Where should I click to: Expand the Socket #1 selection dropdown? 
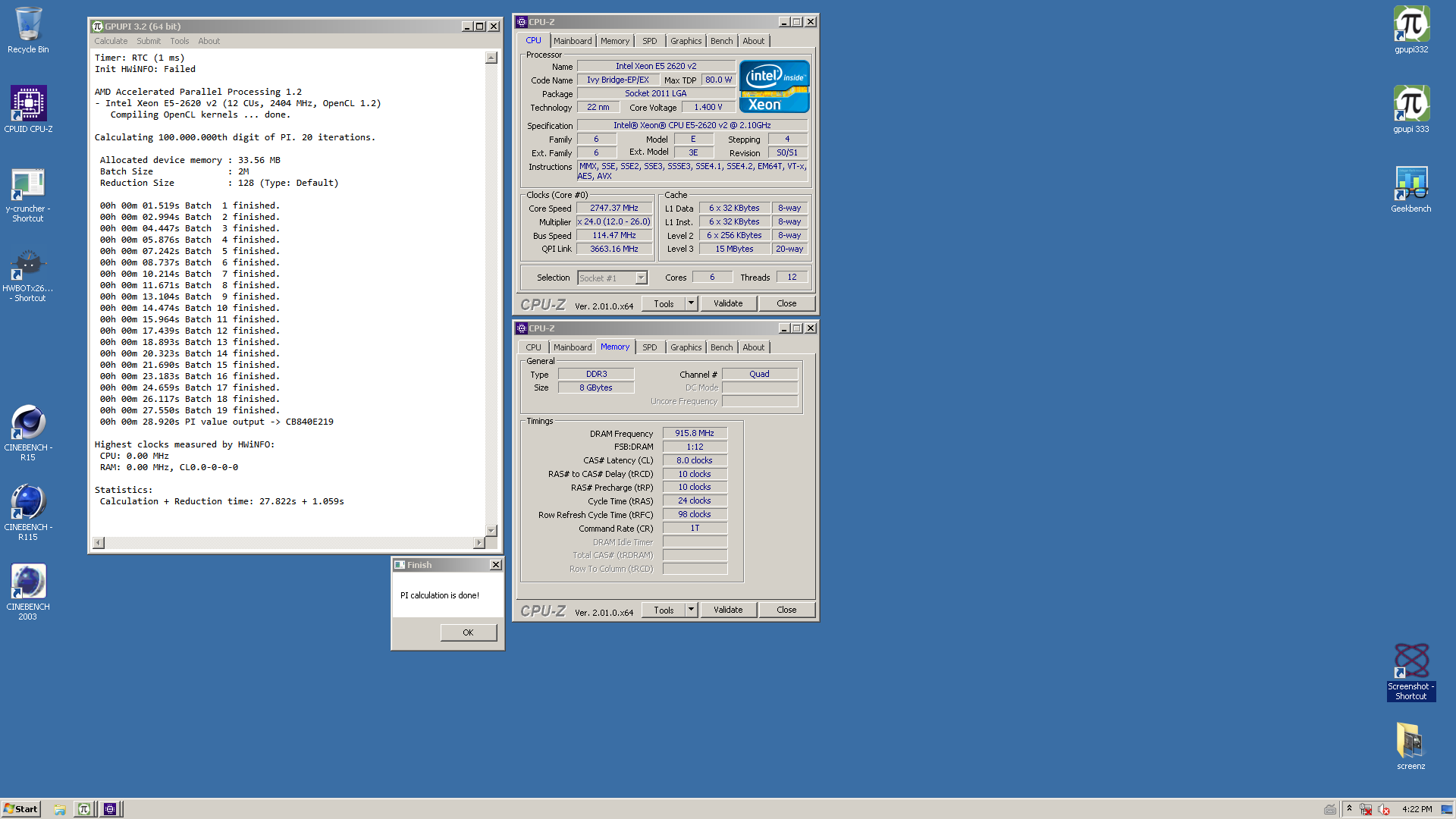pos(641,278)
